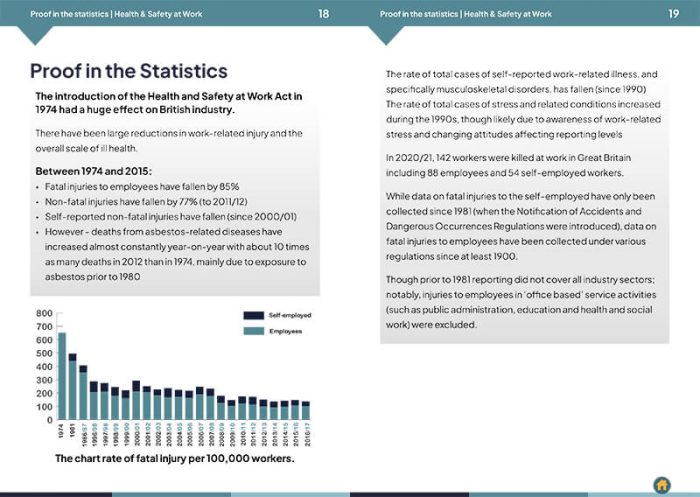Click right page header breadcrumb text
The image size is (700, 497).
(x=466, y=14)
